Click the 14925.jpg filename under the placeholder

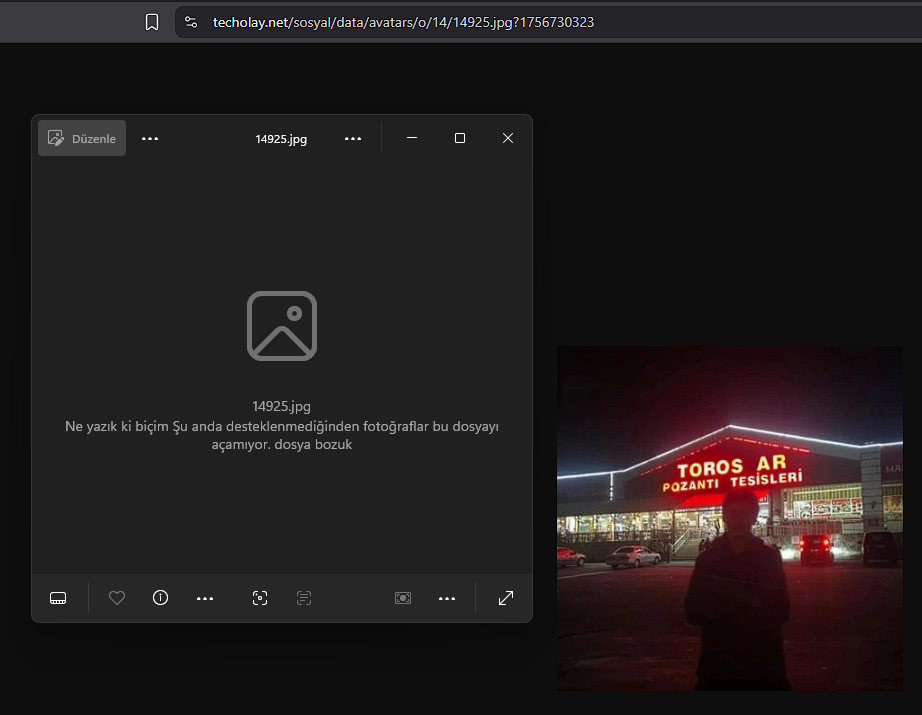pos(281,406)
